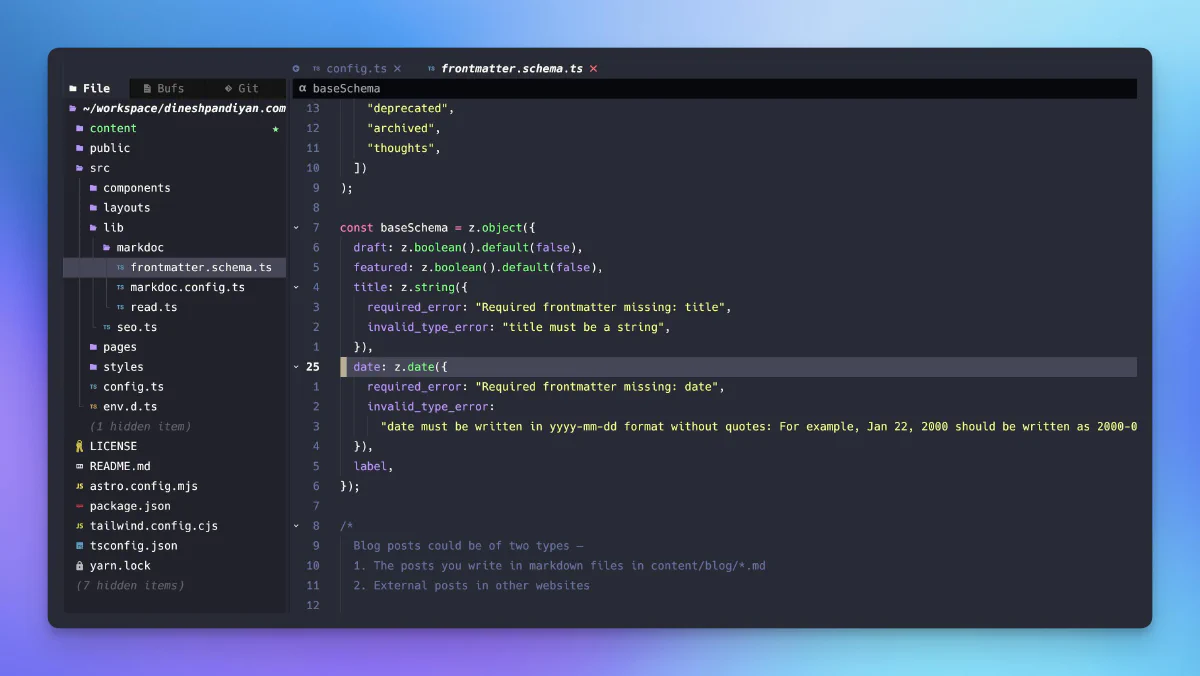Collapse the title fold chevron at line 4
Screen dimensions: 1200x676
[294, 287]
